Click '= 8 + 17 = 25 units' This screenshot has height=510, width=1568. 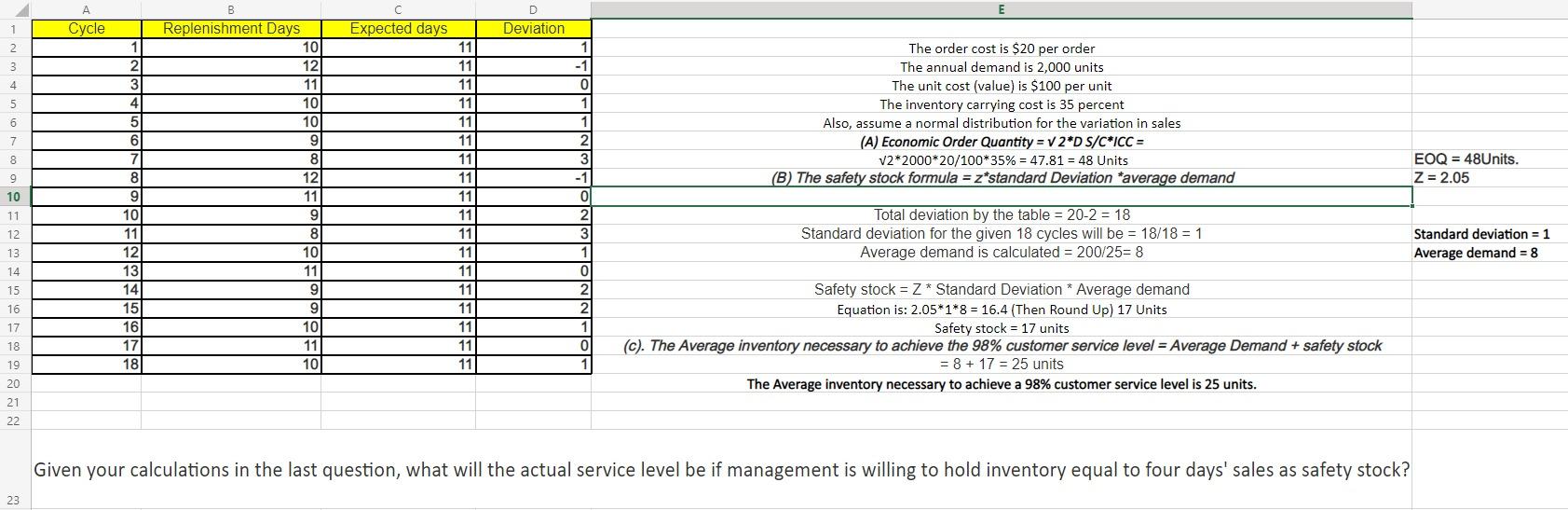(1002, 365)
